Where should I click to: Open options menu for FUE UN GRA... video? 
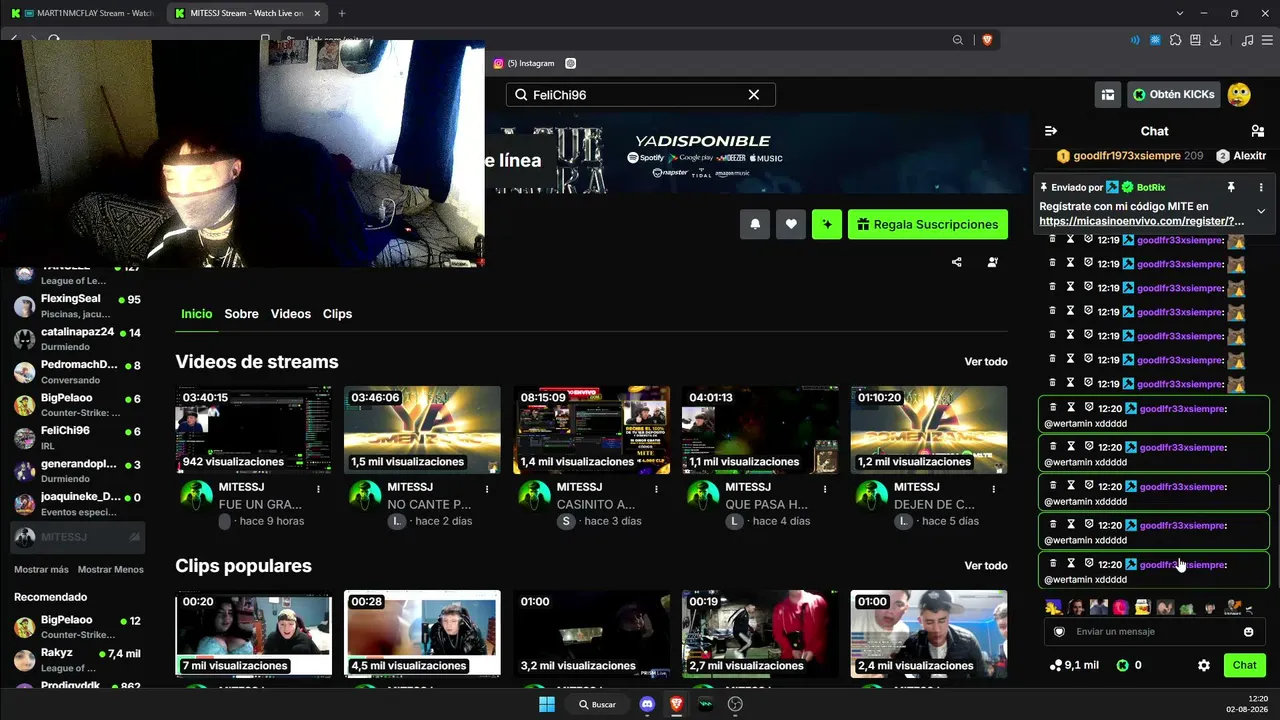coord(319,489)
